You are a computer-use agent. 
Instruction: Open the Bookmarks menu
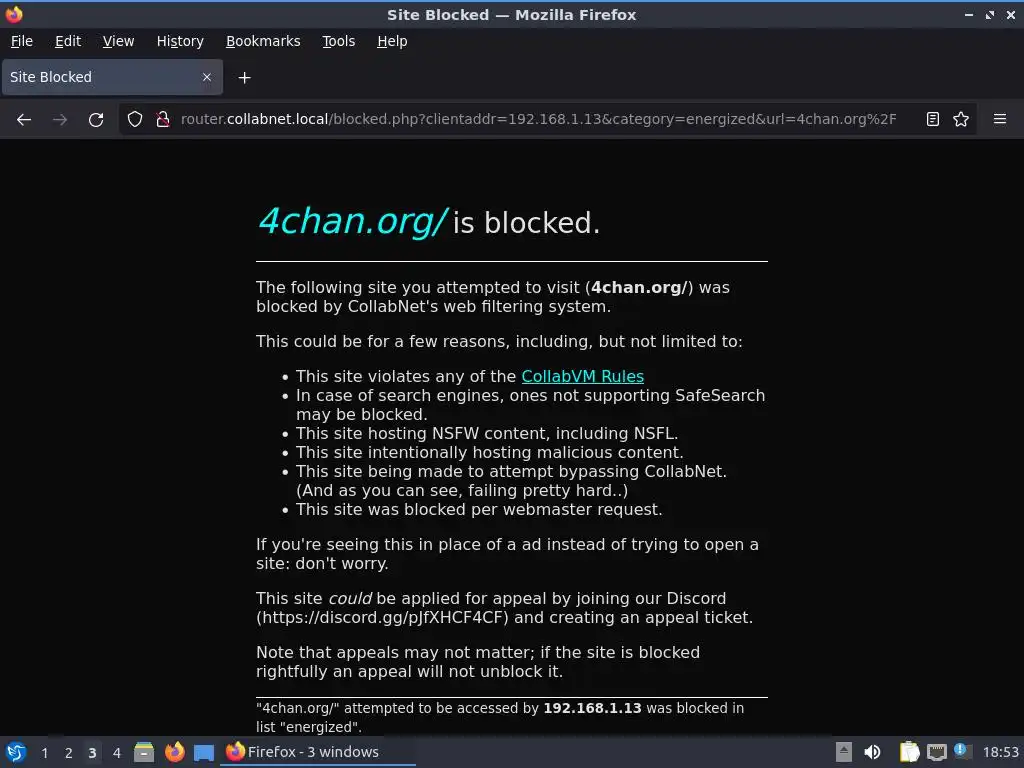tap(263, 41)
